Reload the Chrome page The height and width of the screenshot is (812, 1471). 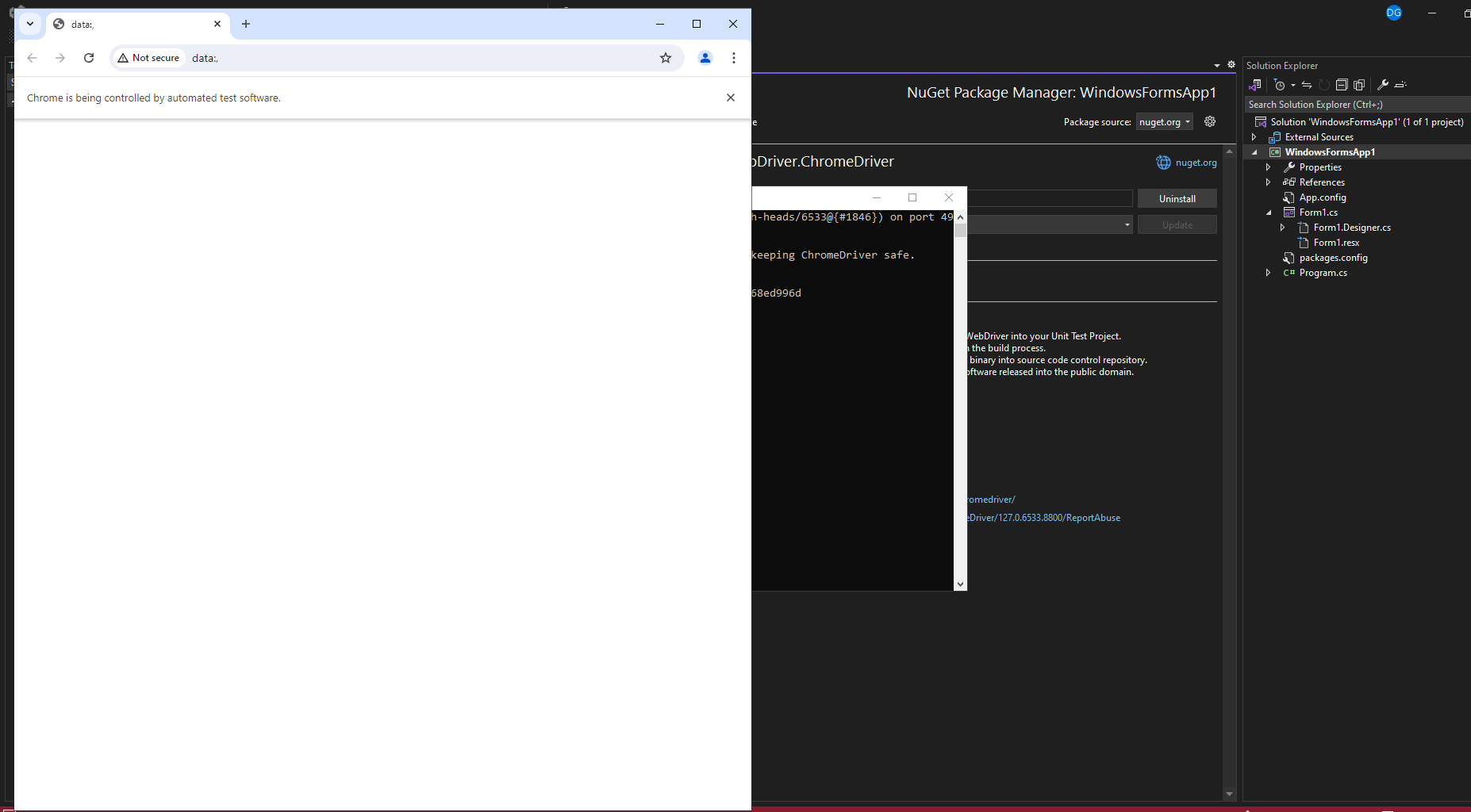(x=89, y=58)
